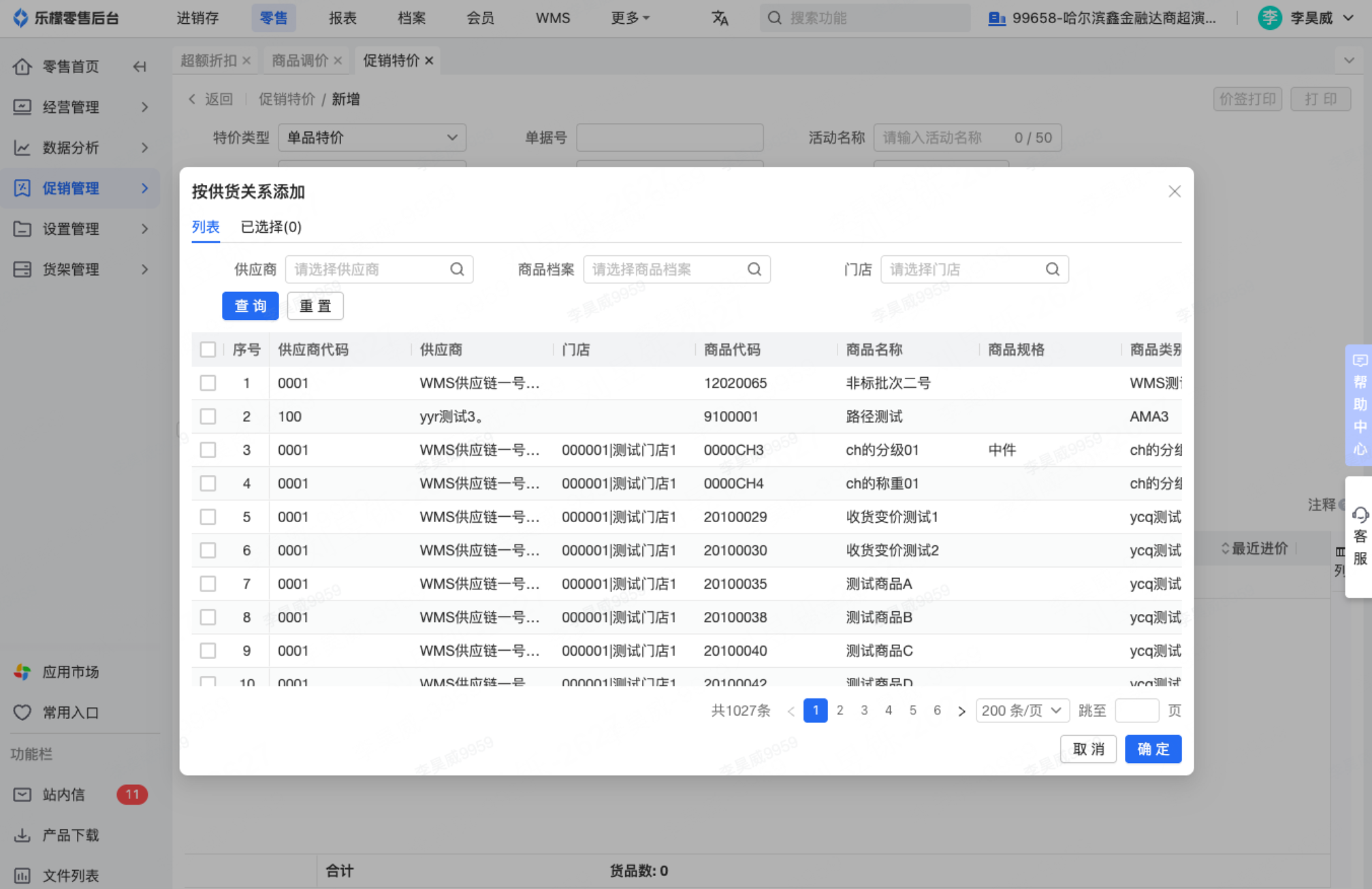Open the WMS top menu

(x=553, y=18)
